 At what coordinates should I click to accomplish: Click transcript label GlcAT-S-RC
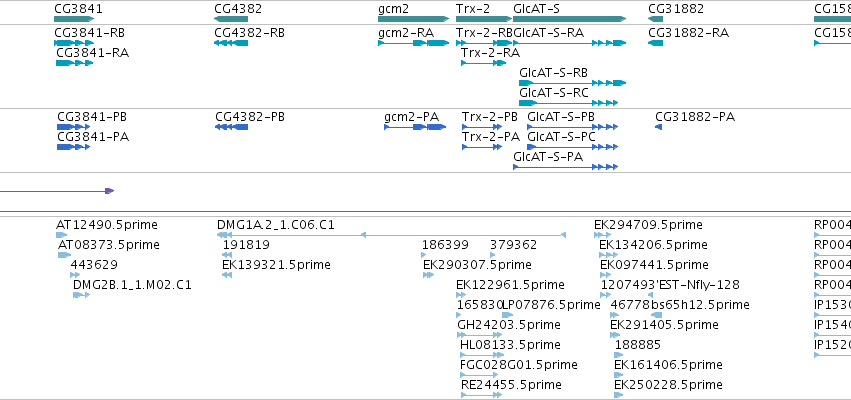pos(554,93)
